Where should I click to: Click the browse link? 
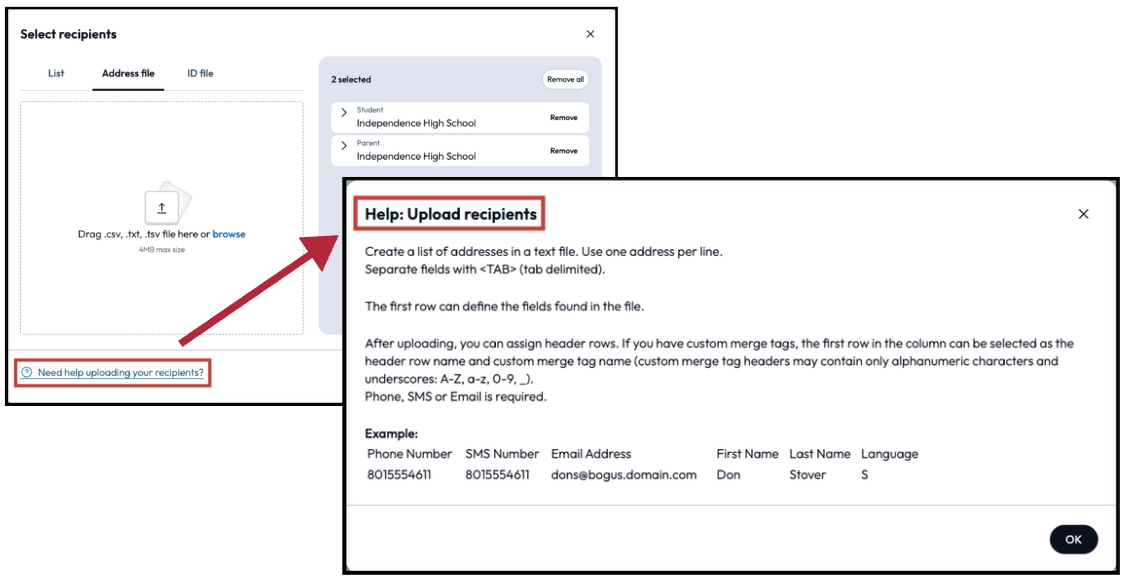point(228,233)
